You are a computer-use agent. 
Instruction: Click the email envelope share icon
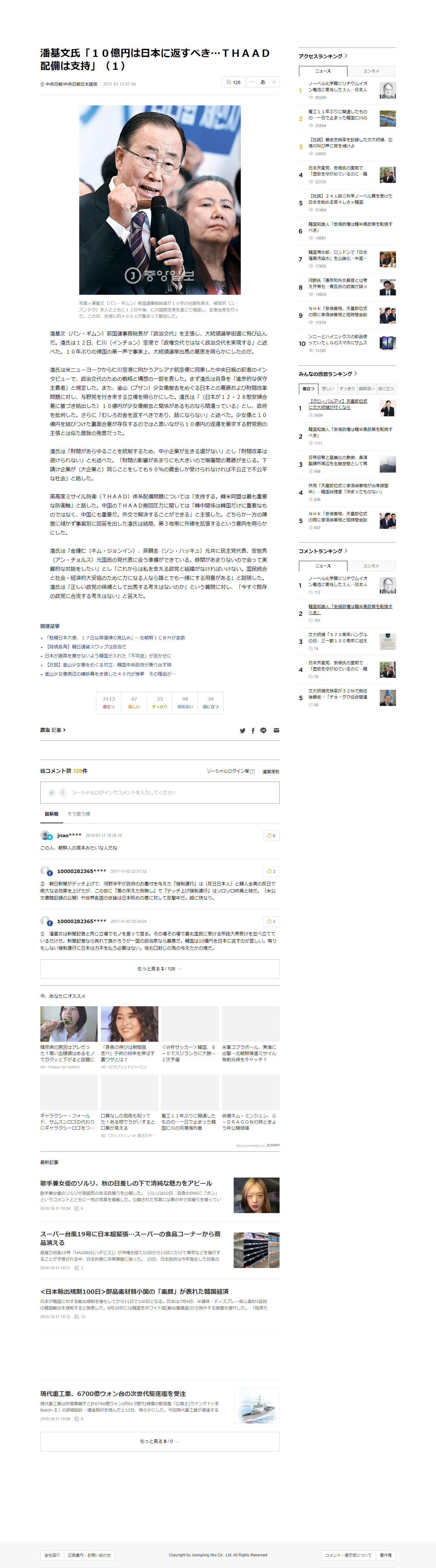(276, 730)
